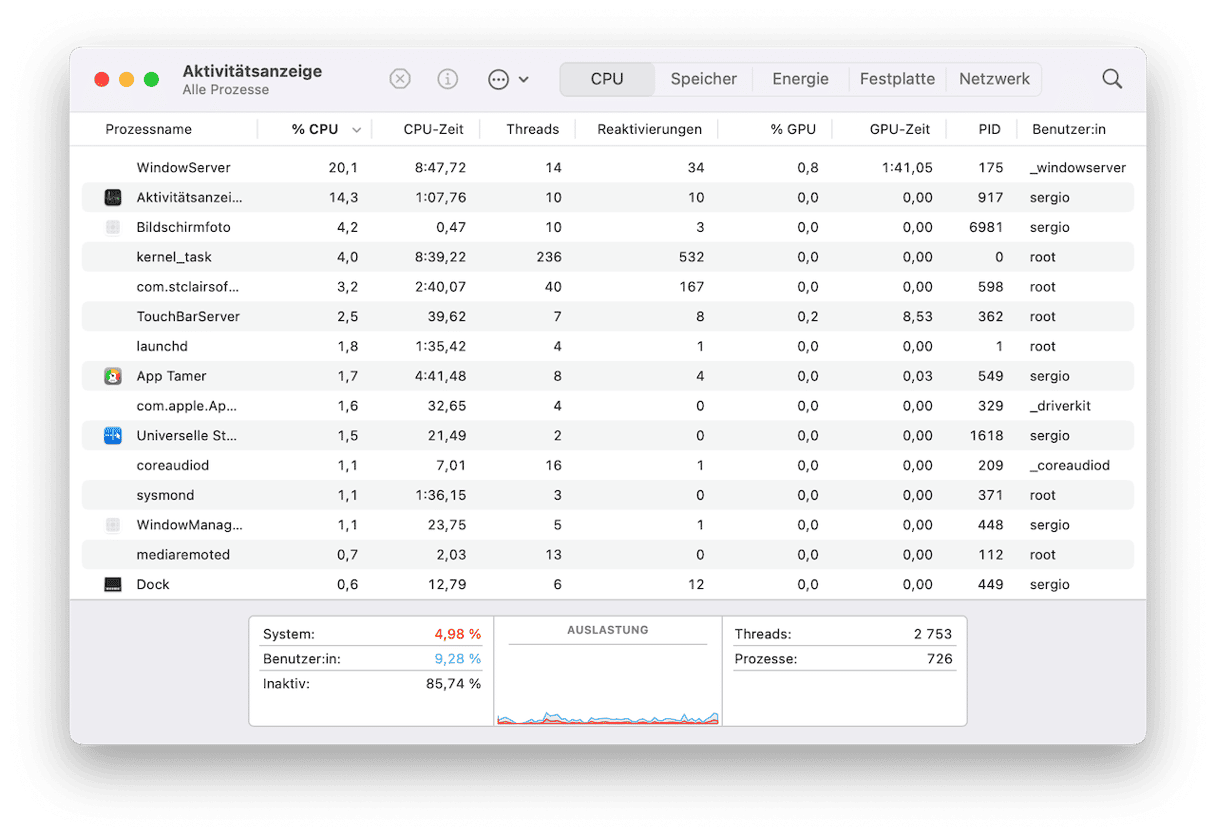Click the Dock process icon
The width and height of the screenshot is (1216, 836).
coord(113,584)
